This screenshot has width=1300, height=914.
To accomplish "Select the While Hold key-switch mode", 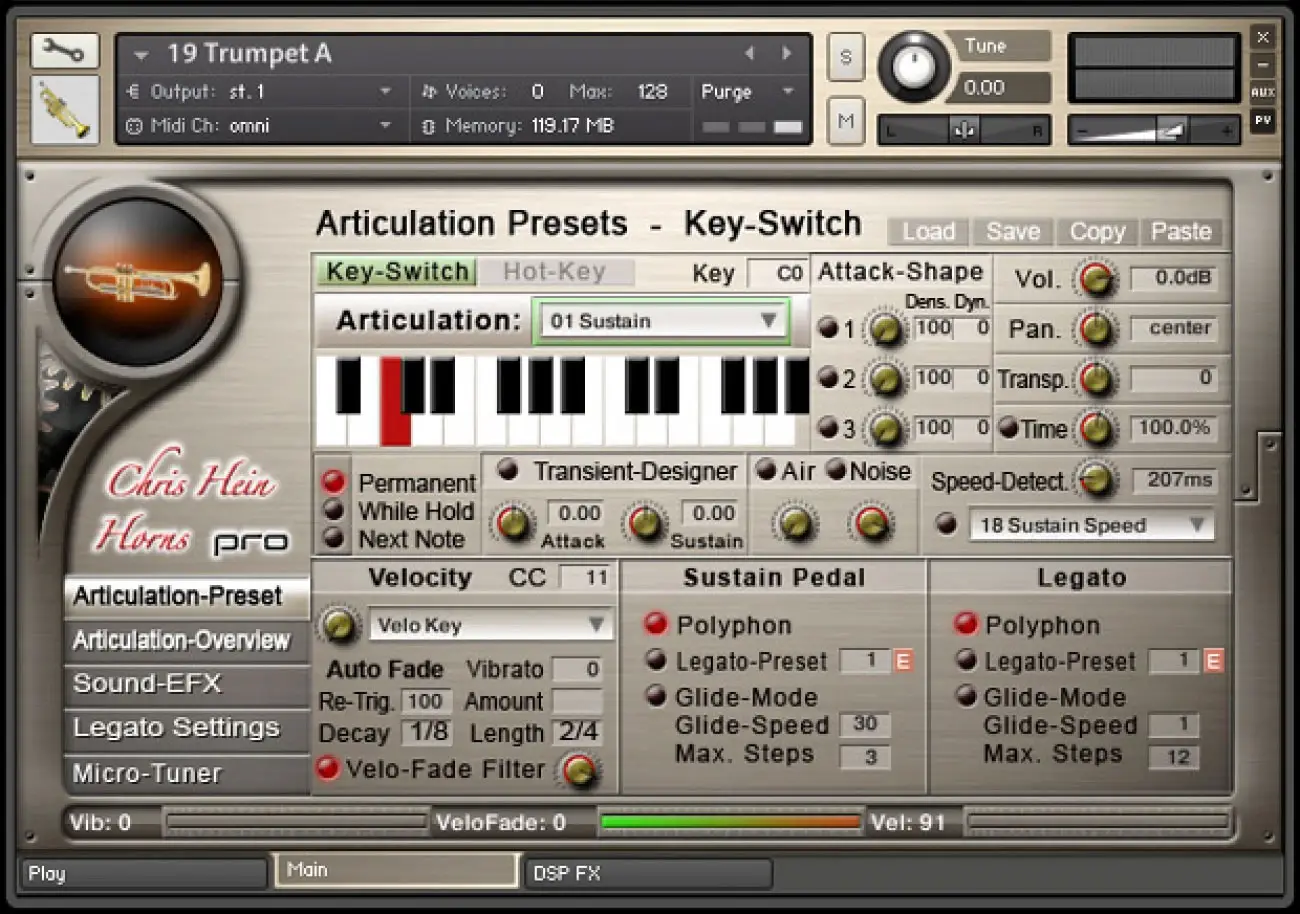I will pos(334,510).
